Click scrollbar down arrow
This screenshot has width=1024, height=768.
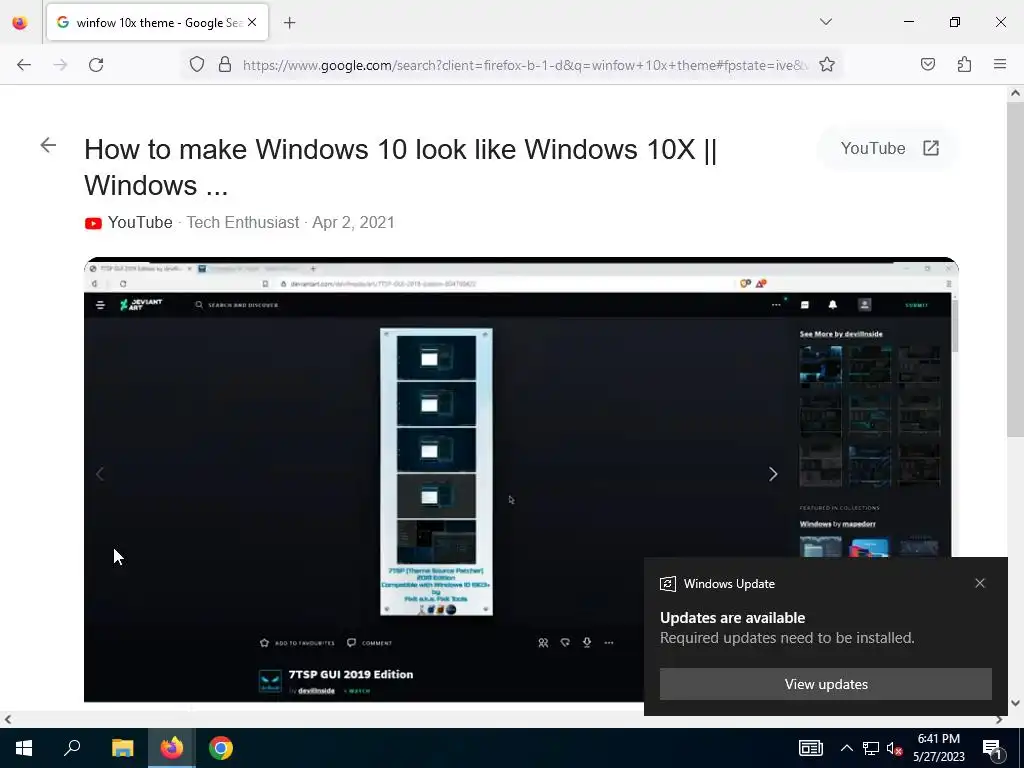click(1015, 703)
